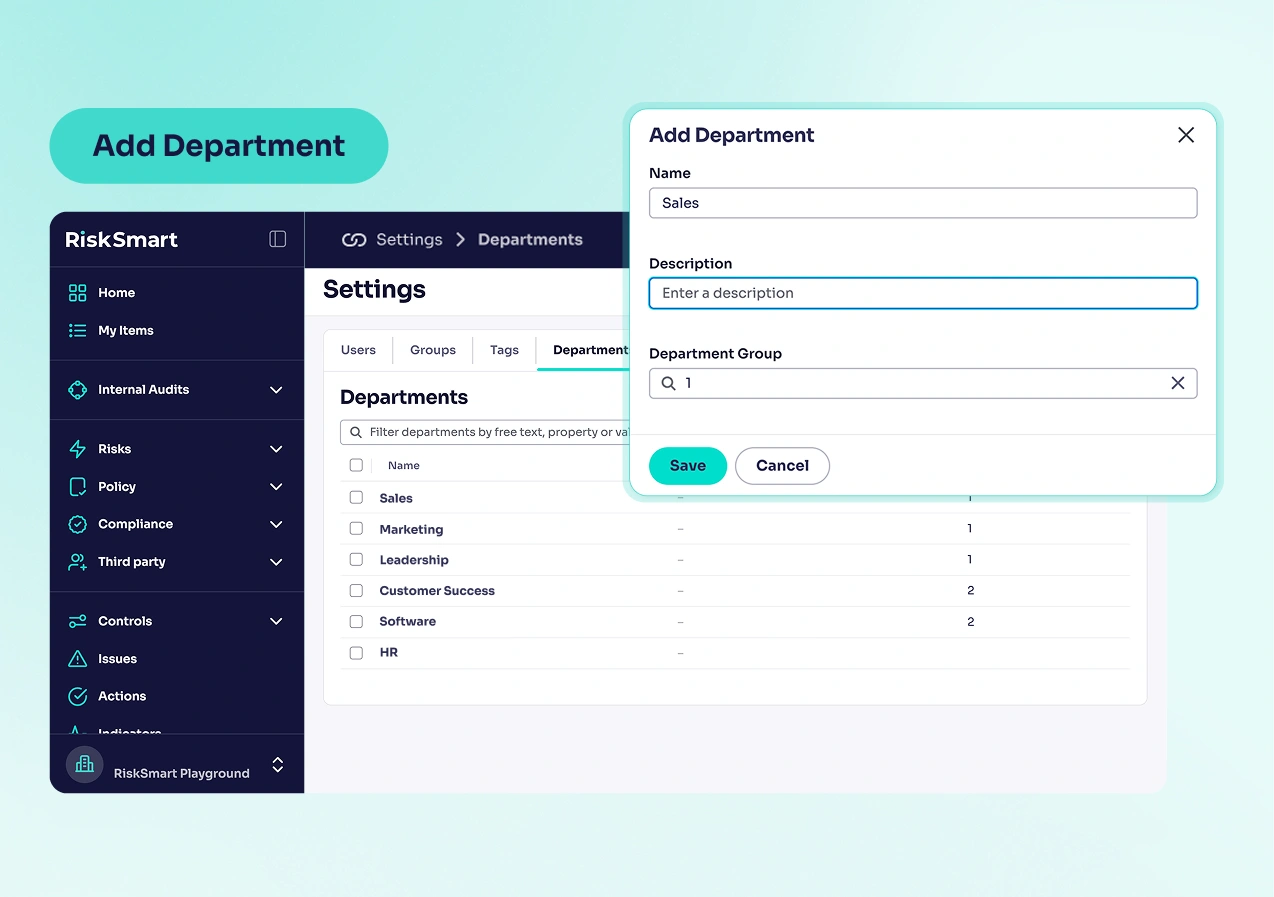Viewport: 1274px width, 897px height.
Task: Open the Actions checkmark icon
Action: coord(78,696)
